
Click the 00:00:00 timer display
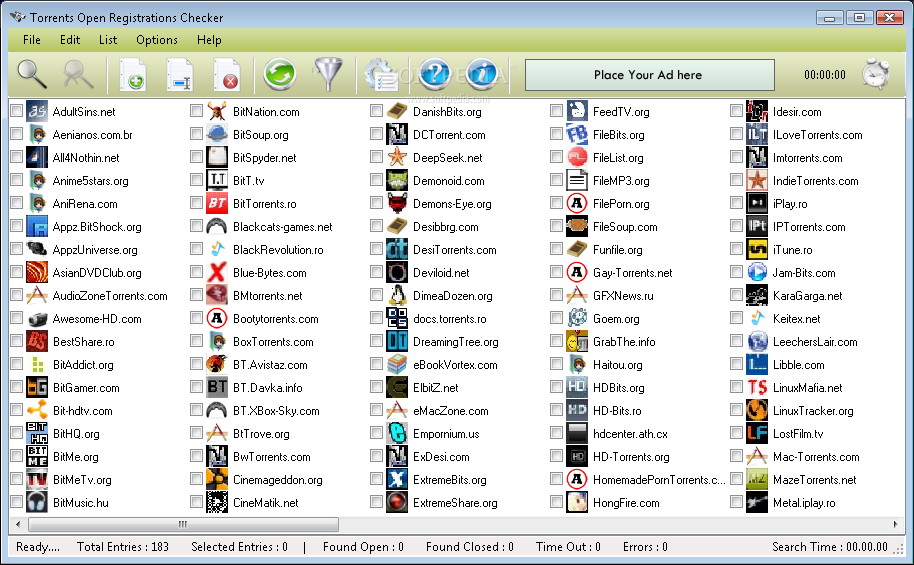coord(825,75)
